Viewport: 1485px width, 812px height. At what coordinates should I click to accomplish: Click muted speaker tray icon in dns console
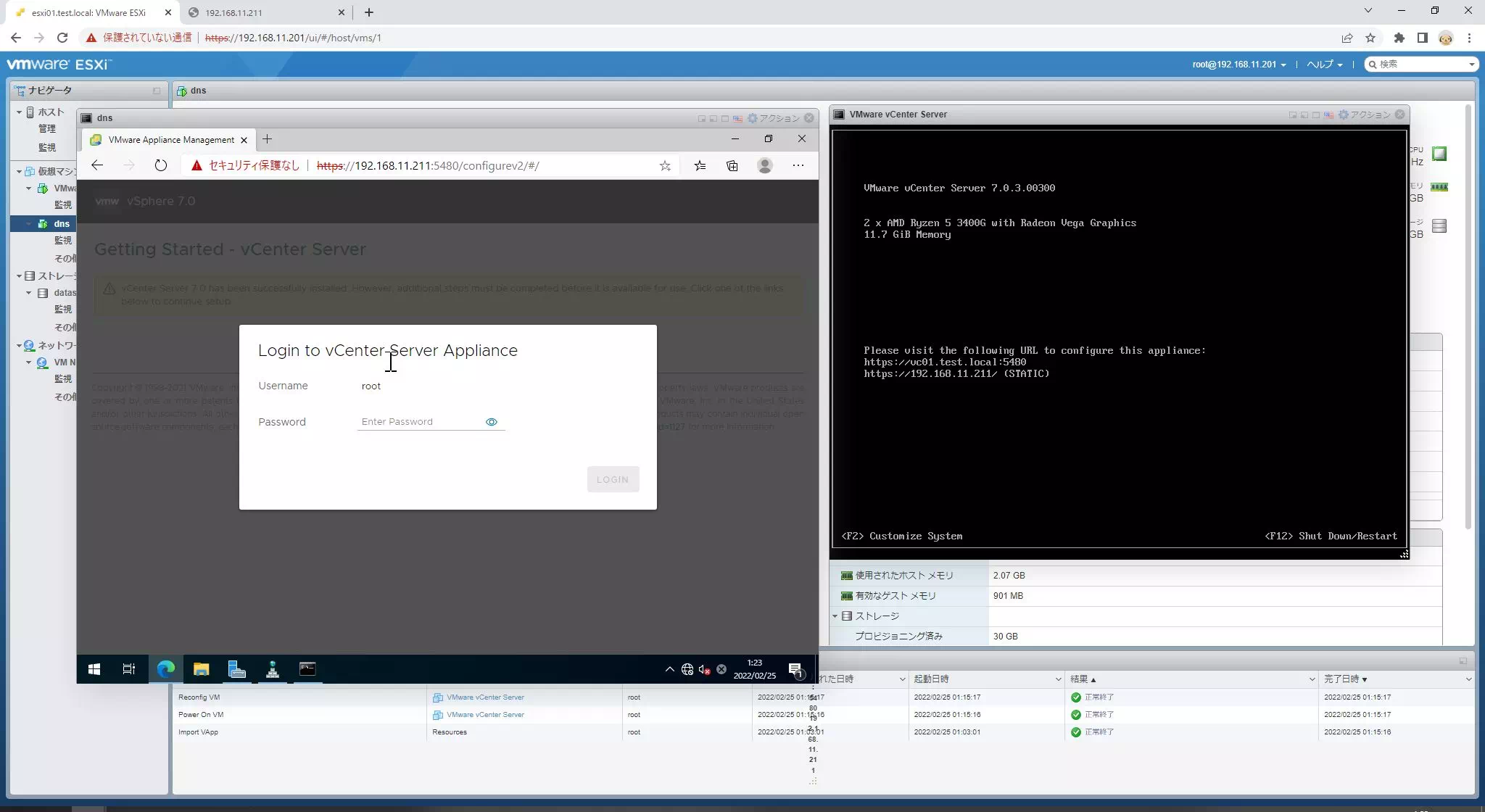(x=704, y=669)
